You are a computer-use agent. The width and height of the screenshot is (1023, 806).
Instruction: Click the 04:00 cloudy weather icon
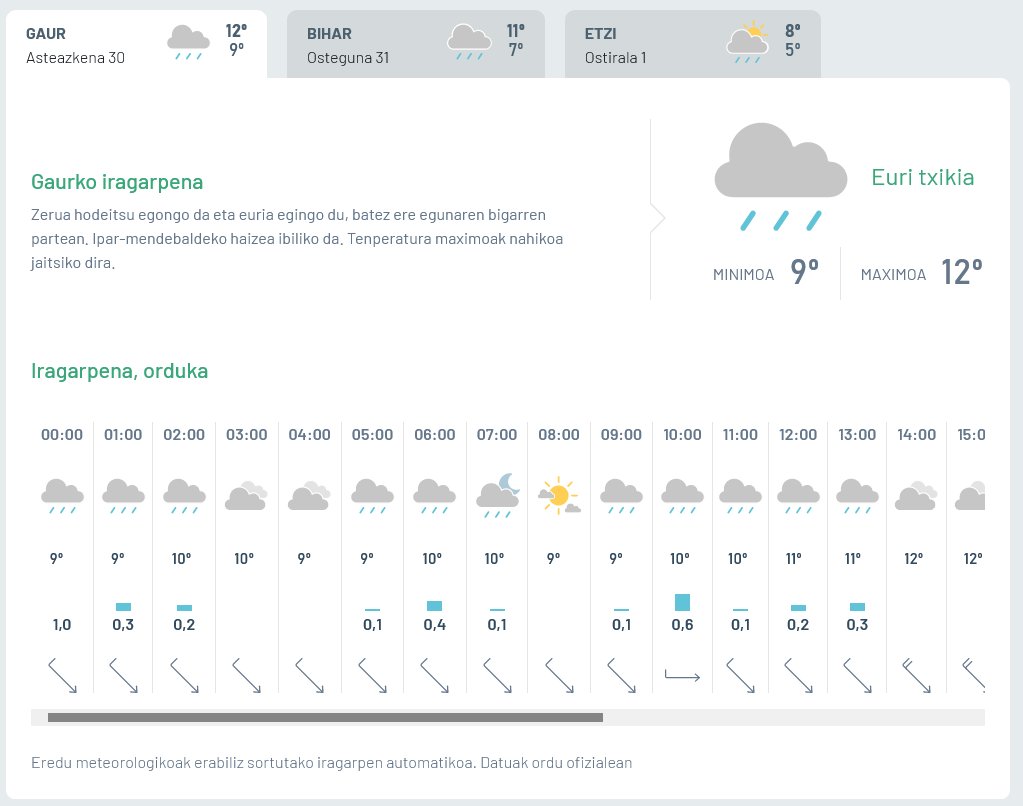pos(309,496)
